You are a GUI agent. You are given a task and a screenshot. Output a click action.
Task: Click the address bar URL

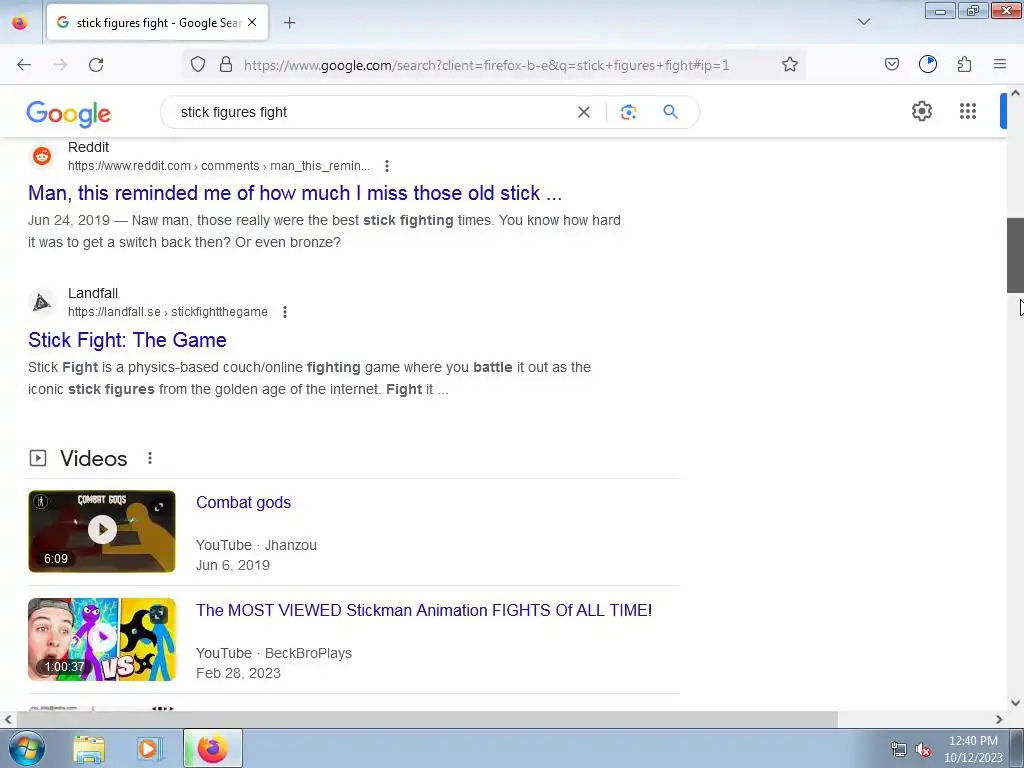tap(487, 65)
